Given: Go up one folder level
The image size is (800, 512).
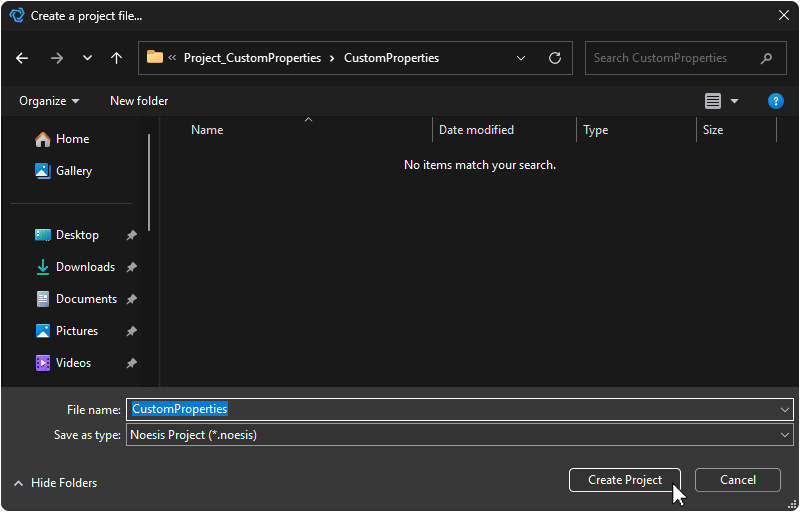Looking at the screenshot, I should [x=116, y=58].
